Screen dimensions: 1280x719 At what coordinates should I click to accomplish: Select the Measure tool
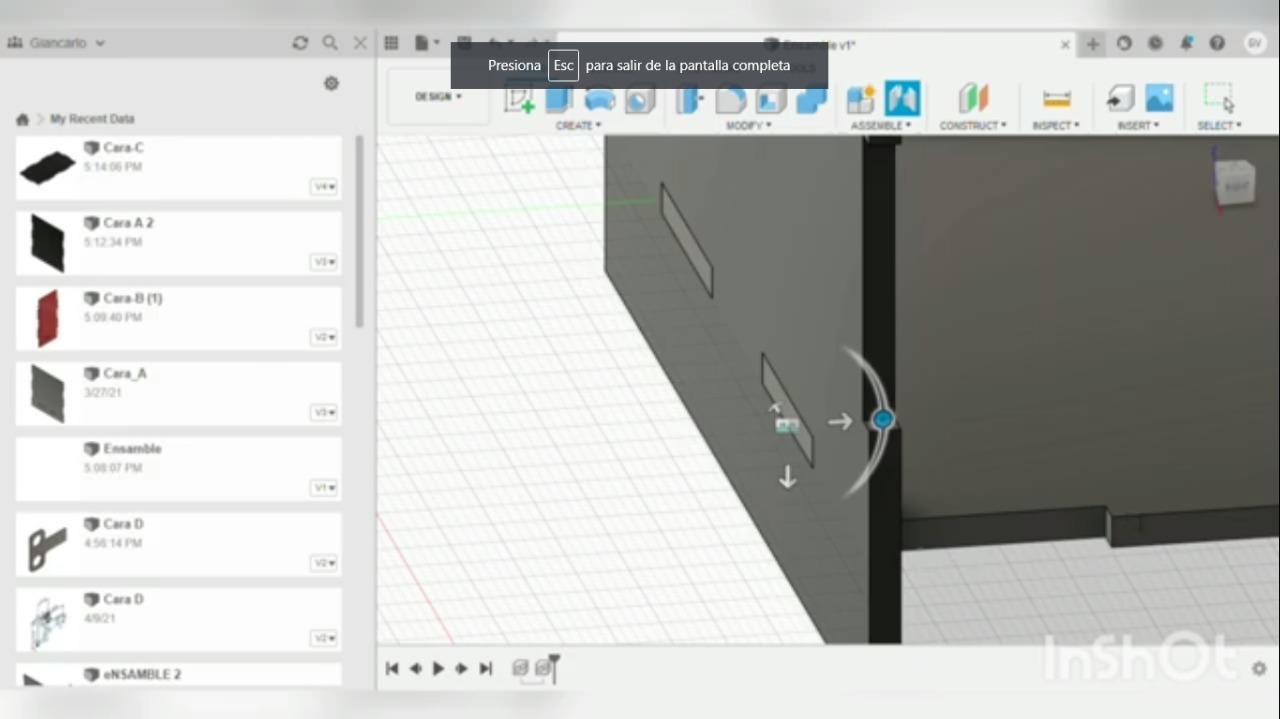(x=1056, y=99)
